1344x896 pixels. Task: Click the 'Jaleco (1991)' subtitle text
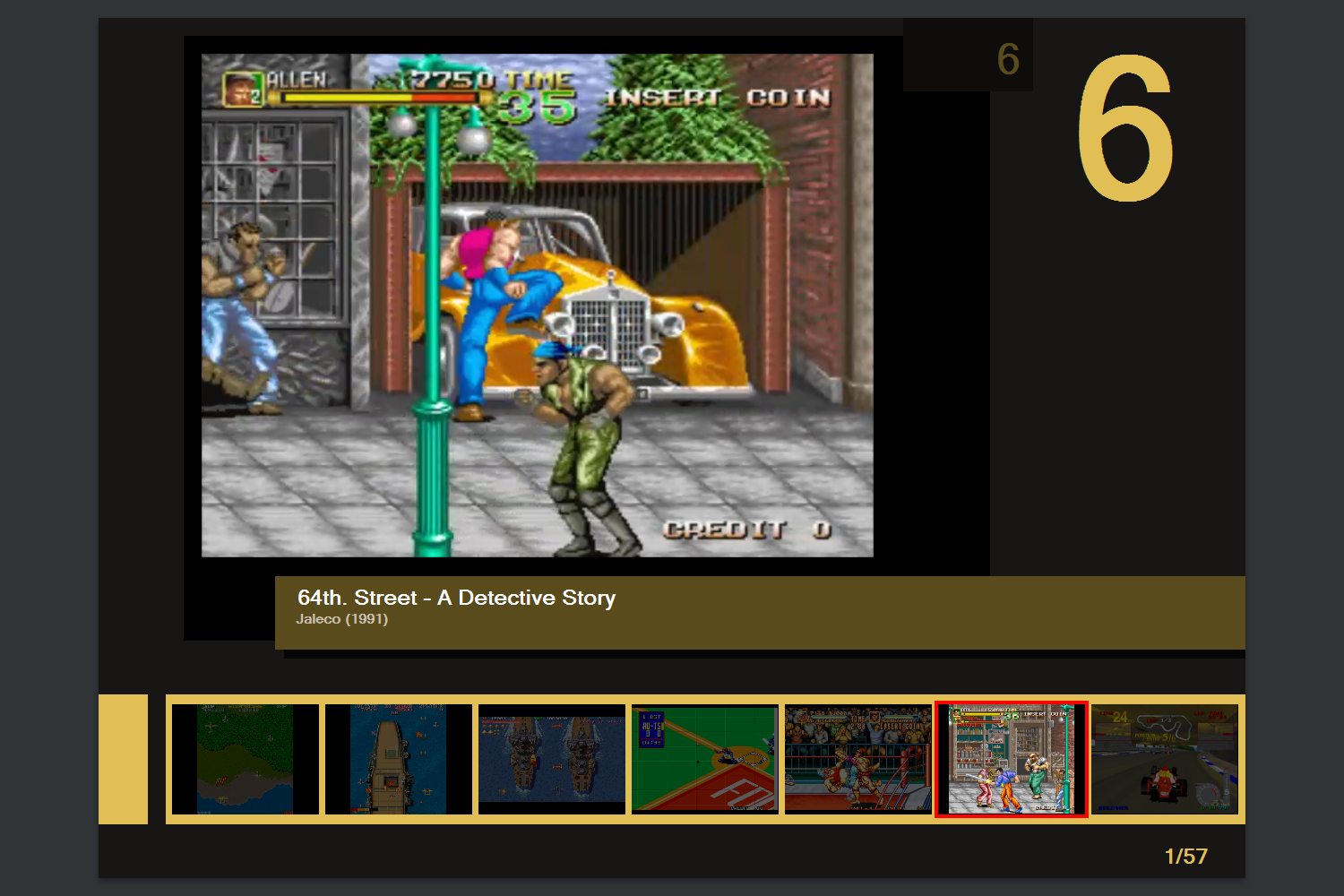click(x=342, y=619)
